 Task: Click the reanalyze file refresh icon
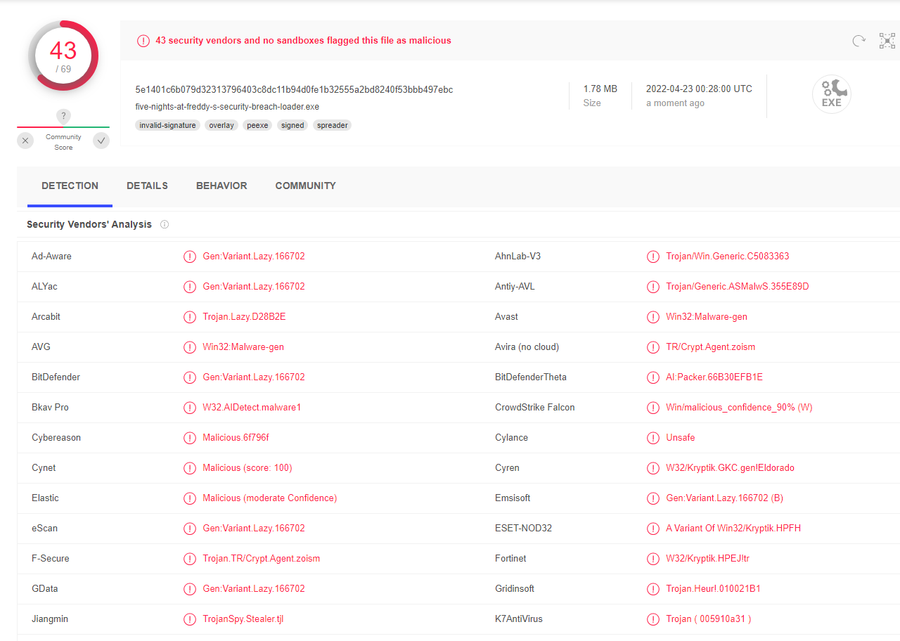[x=858, y=41]
